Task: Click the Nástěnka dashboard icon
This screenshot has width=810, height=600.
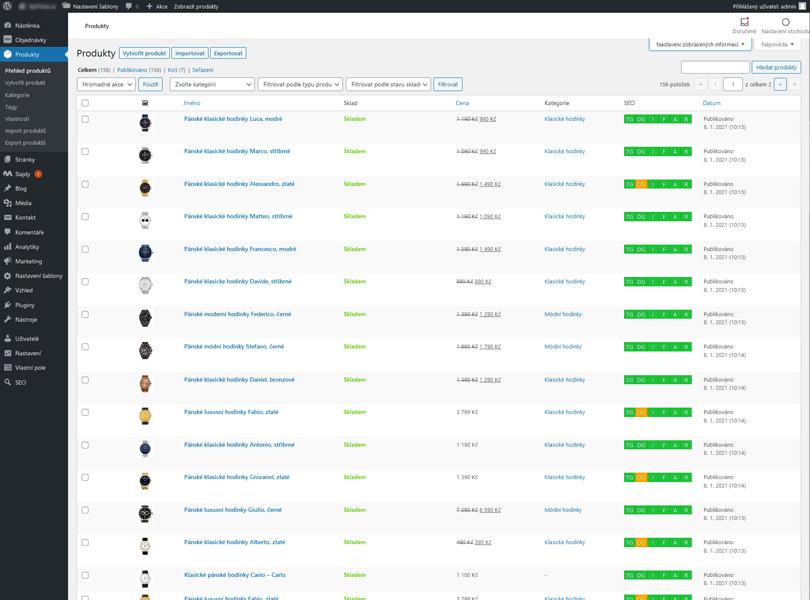Action: point(8,25)
